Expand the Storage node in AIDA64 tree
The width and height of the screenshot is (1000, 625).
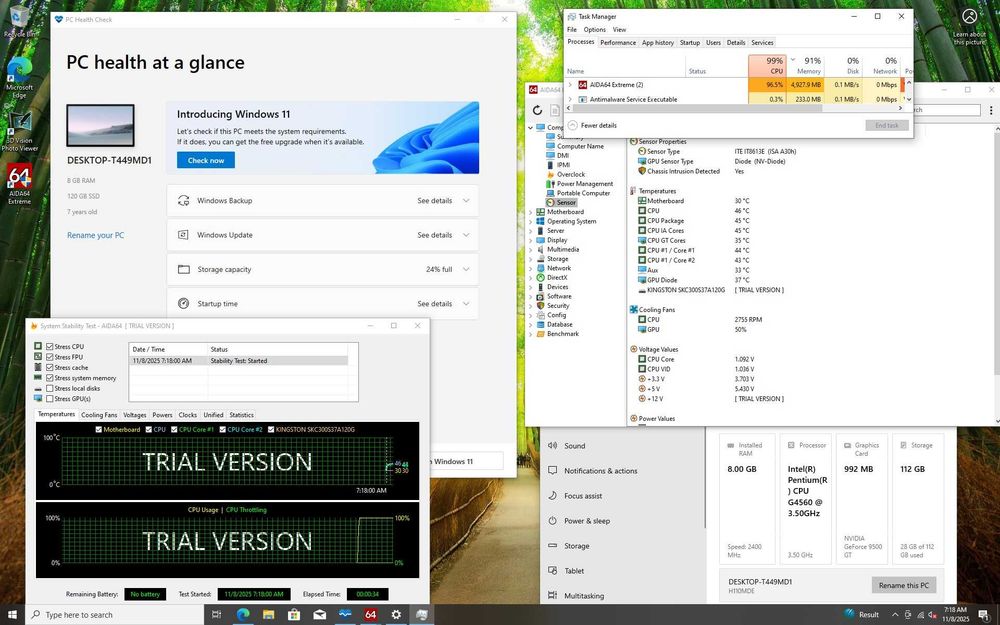[531, 259]
